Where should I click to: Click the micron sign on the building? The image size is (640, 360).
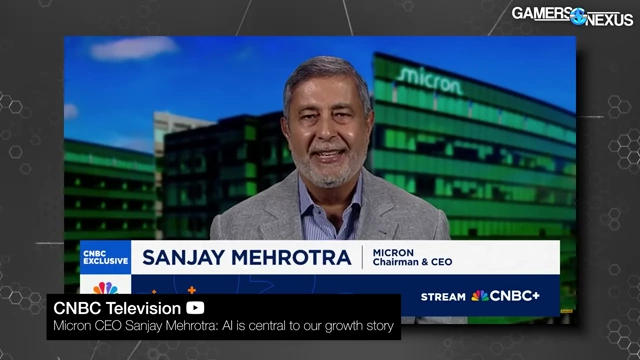pos(429,80)
